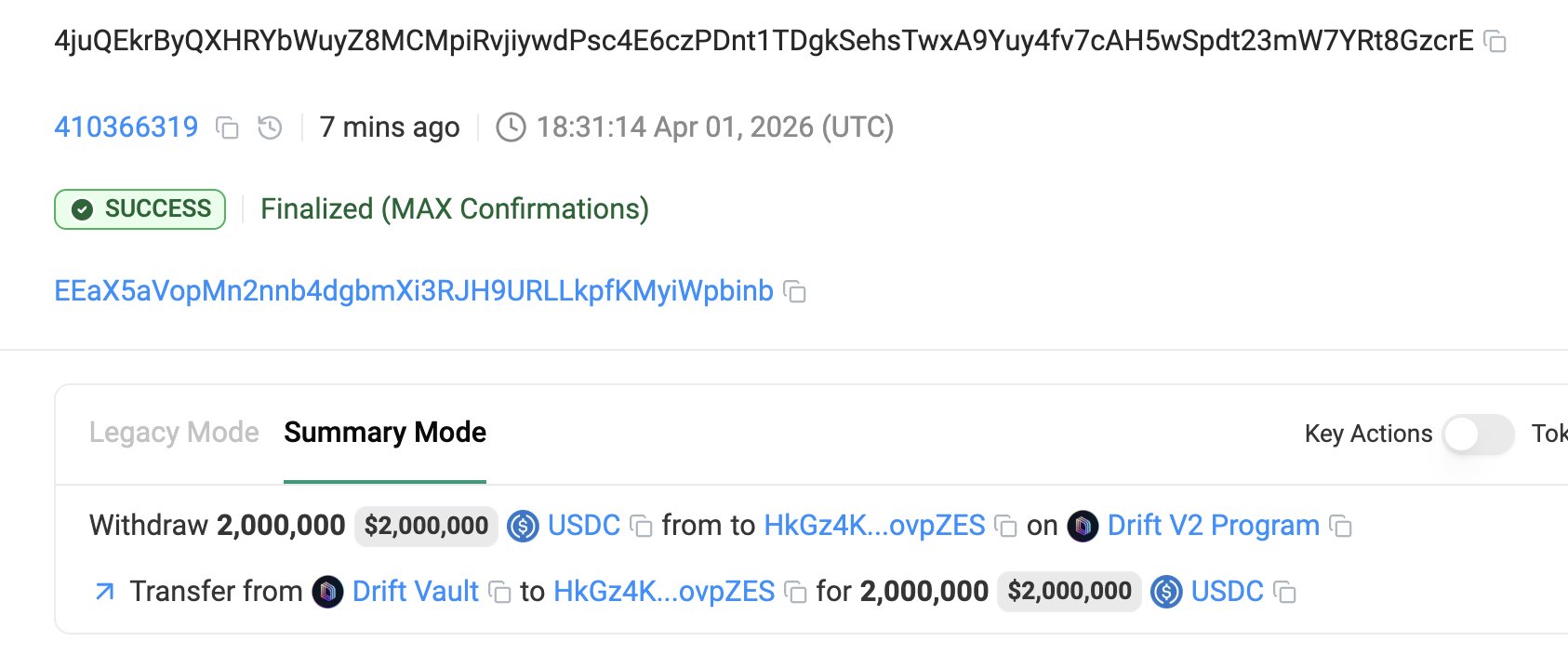Click the SUCCESS status badge
1568x655 pixels.
point(140,209)
